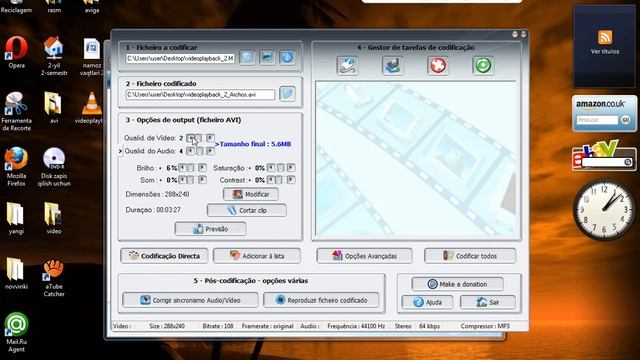Click the source file path field
This screenshot has height=360, width=640.
click(x=180, y=58)
